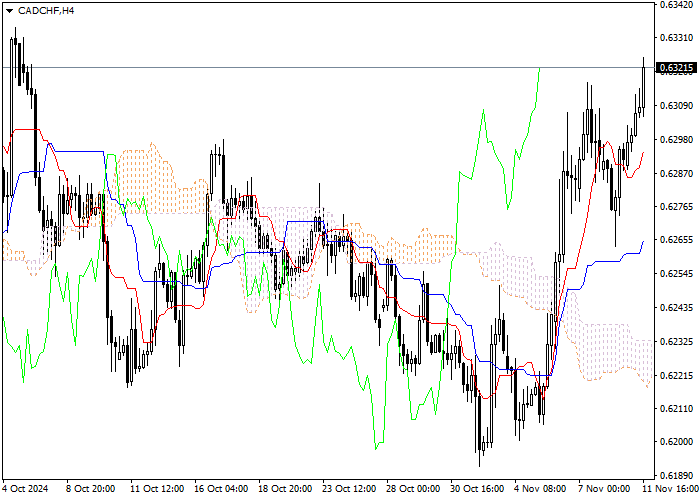Select the 28 Oct 00:00 time label
This screenshot has height=500, width=700.
pyautogui.click(x=414, y=489)
